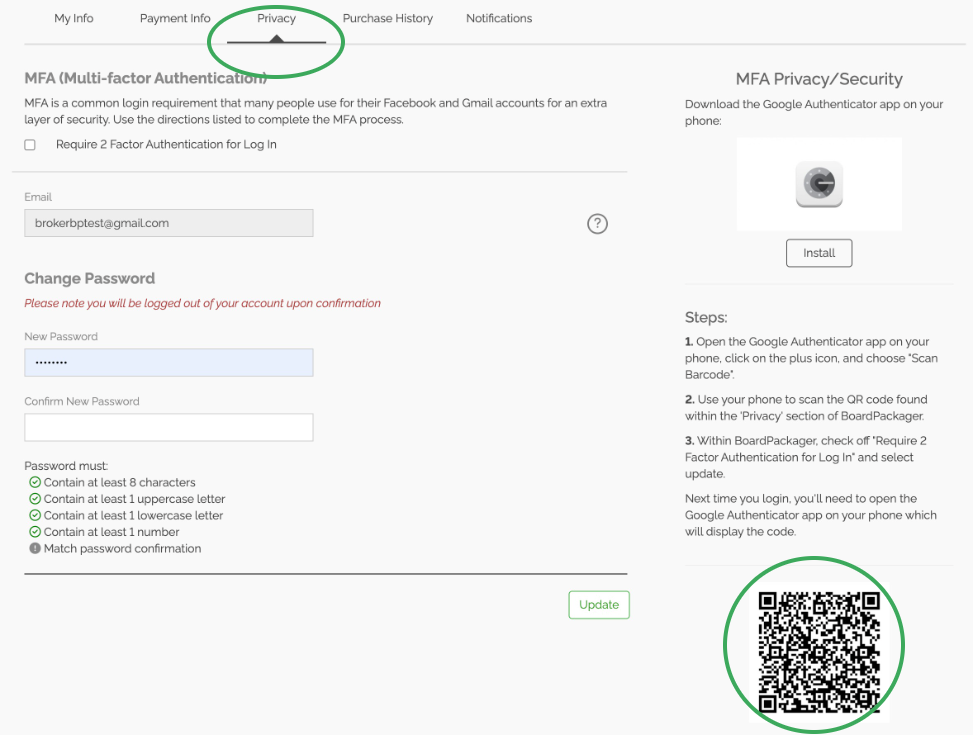973x735 pixels.
Task: Enable Require 2 Factor Authentication checkbox
Action: tap(30, 145)
